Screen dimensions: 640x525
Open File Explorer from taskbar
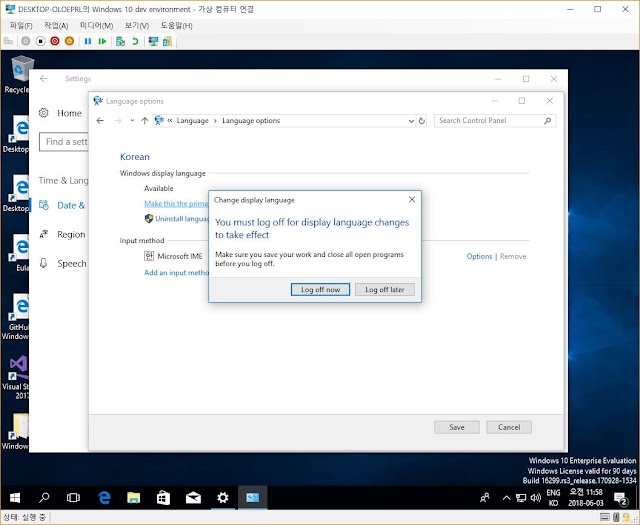click(133, 498)
